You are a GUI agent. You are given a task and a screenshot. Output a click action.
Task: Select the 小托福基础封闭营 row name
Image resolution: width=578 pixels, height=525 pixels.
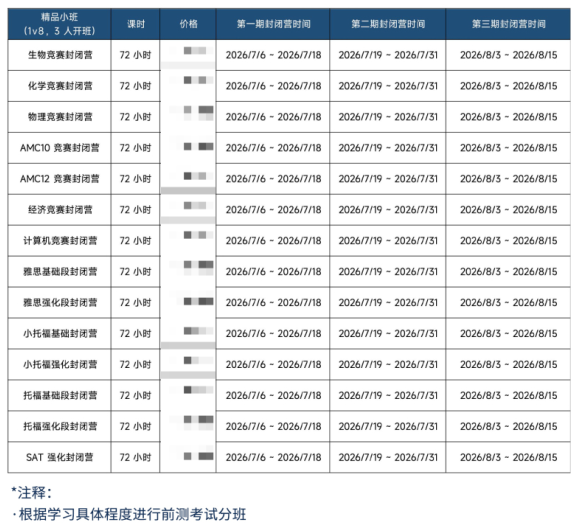pos(60,334)
